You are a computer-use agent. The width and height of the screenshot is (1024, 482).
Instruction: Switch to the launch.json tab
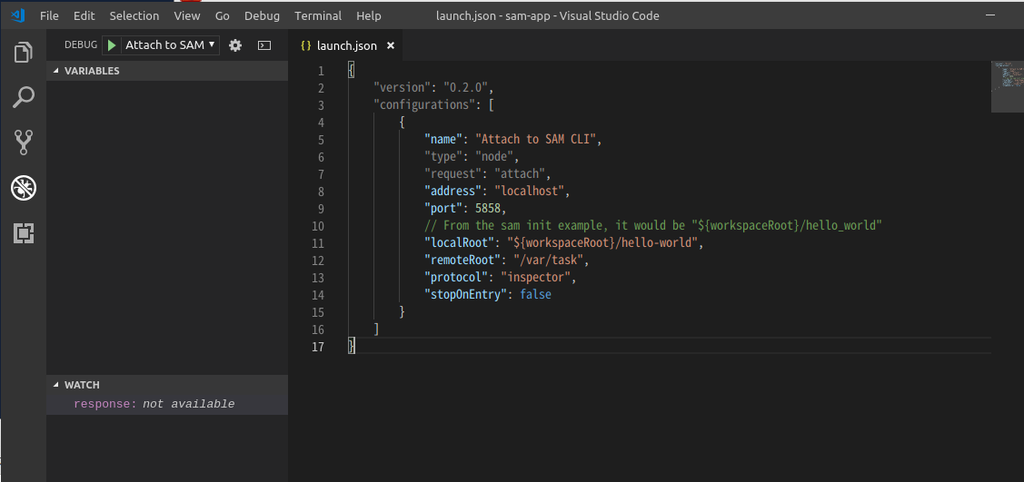[347, 46]
